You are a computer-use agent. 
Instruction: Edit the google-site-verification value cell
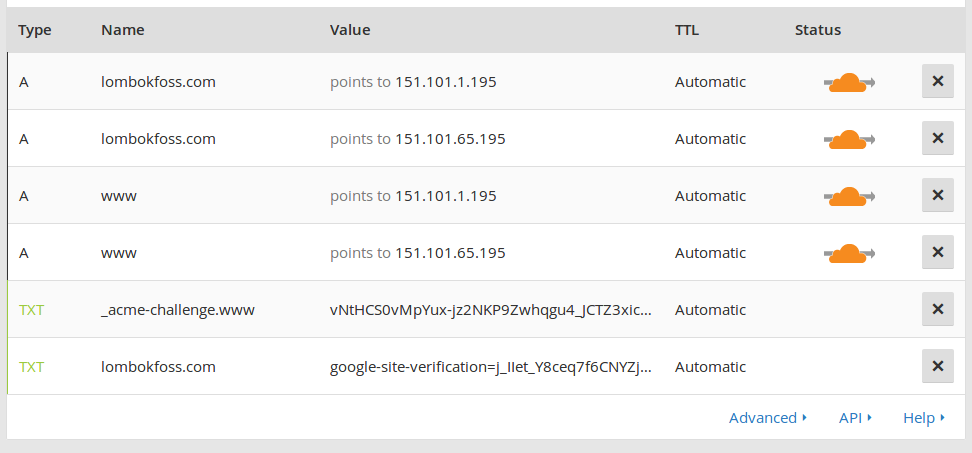pos(491,367)
